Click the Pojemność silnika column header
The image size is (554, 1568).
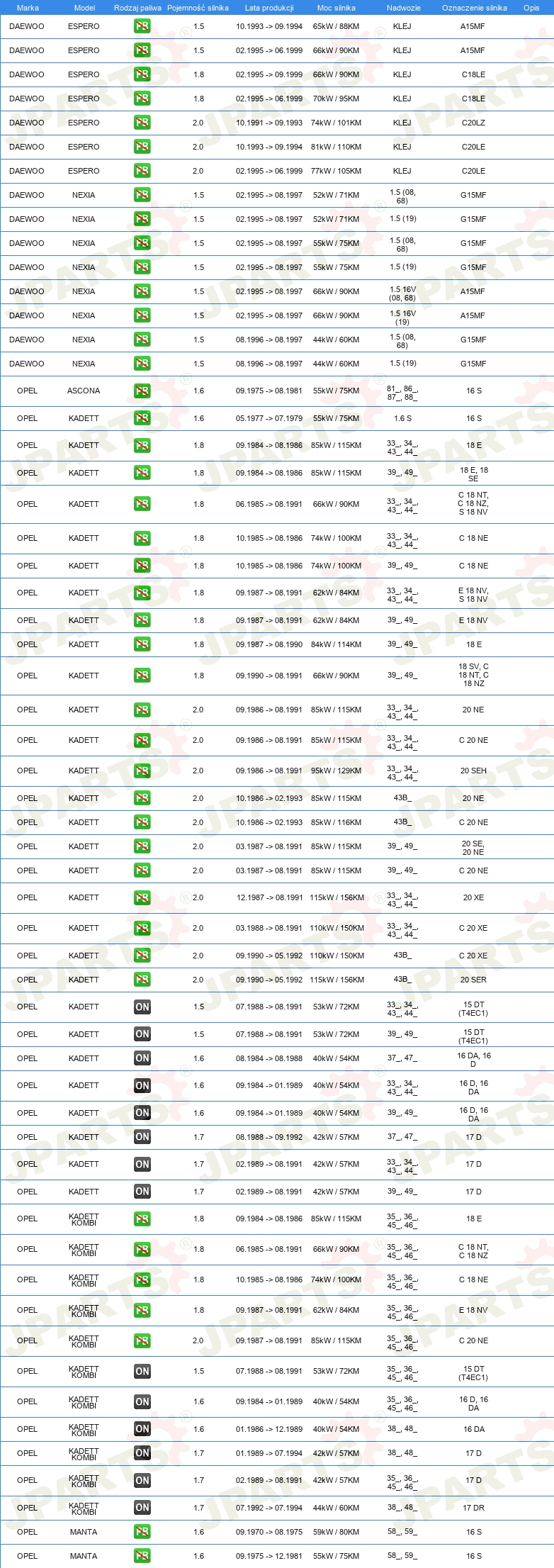[198, 8]
